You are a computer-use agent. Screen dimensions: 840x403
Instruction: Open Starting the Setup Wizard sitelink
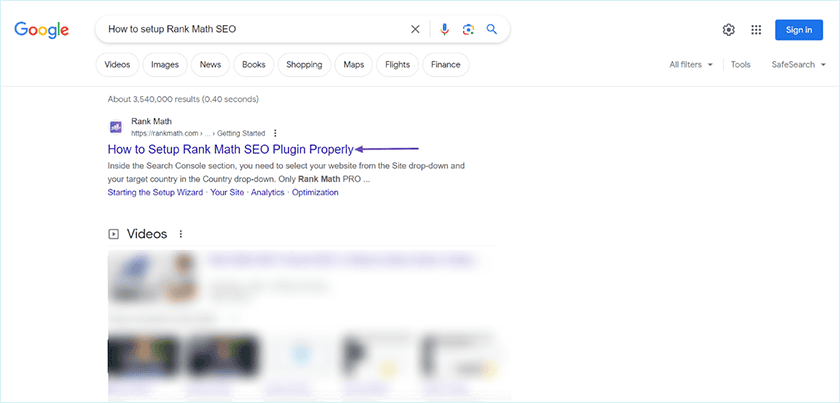155,192
